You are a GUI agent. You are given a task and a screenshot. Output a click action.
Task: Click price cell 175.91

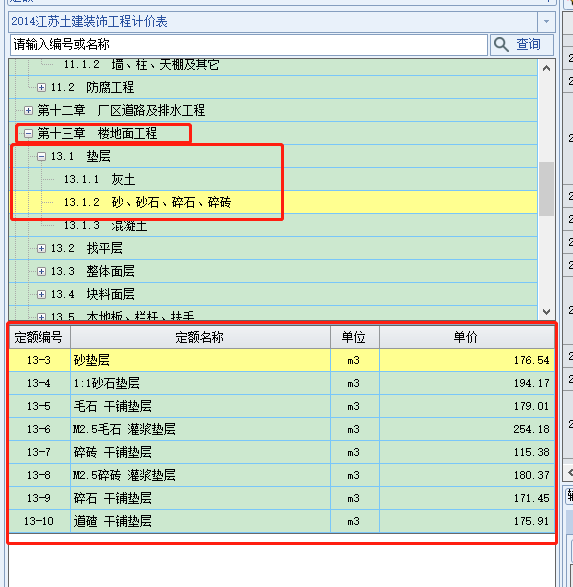click(x=467, y=521)
